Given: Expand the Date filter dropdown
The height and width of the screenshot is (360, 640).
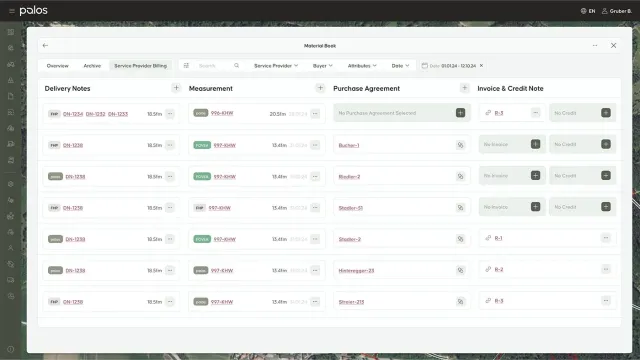Looking at the screenshot, I should pos(400,66).
